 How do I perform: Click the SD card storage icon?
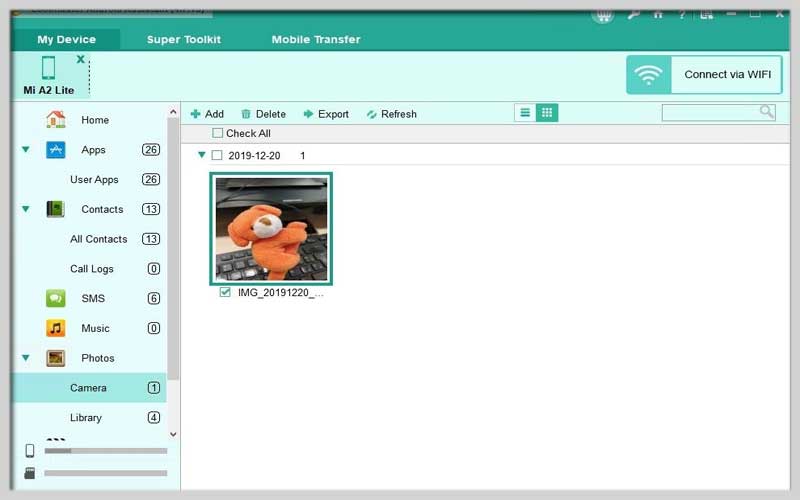pyautogui.click(x=30, y=473)
